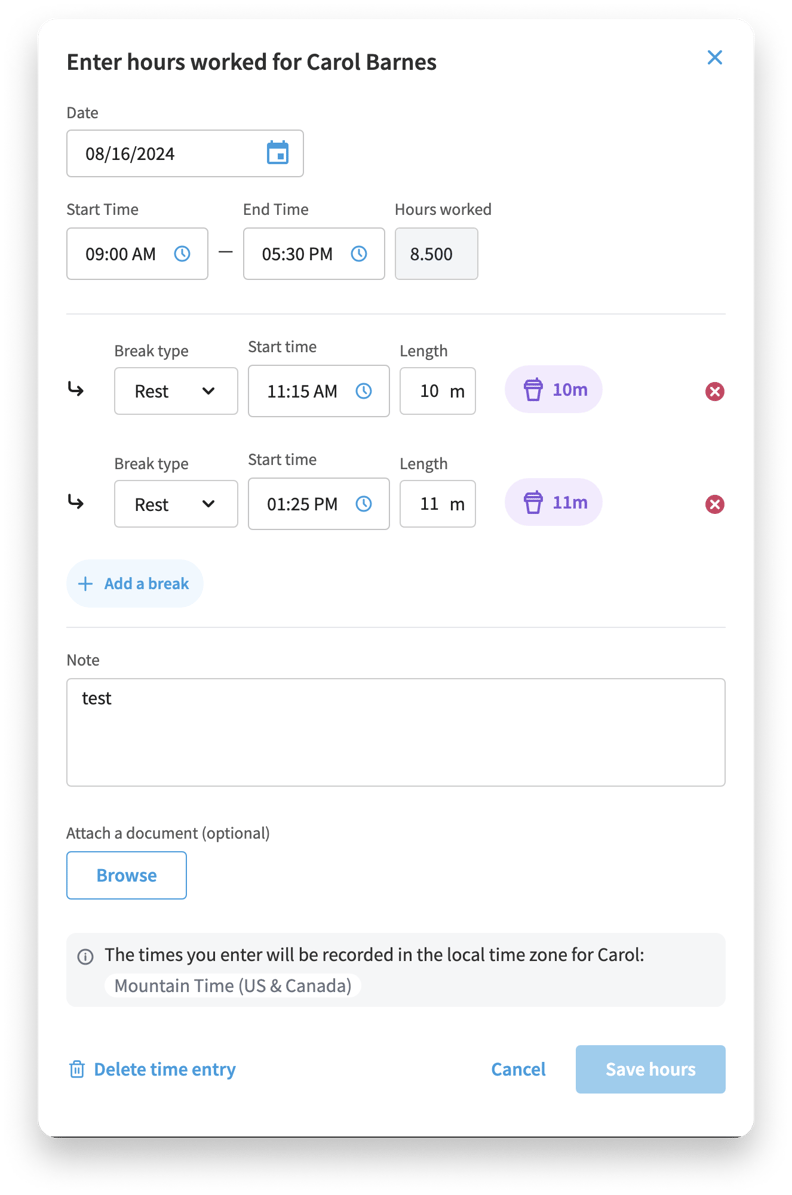Open the first Break type dropdown
The image size is (792, 1195).
pyautogui.click(x=176, y=391)
